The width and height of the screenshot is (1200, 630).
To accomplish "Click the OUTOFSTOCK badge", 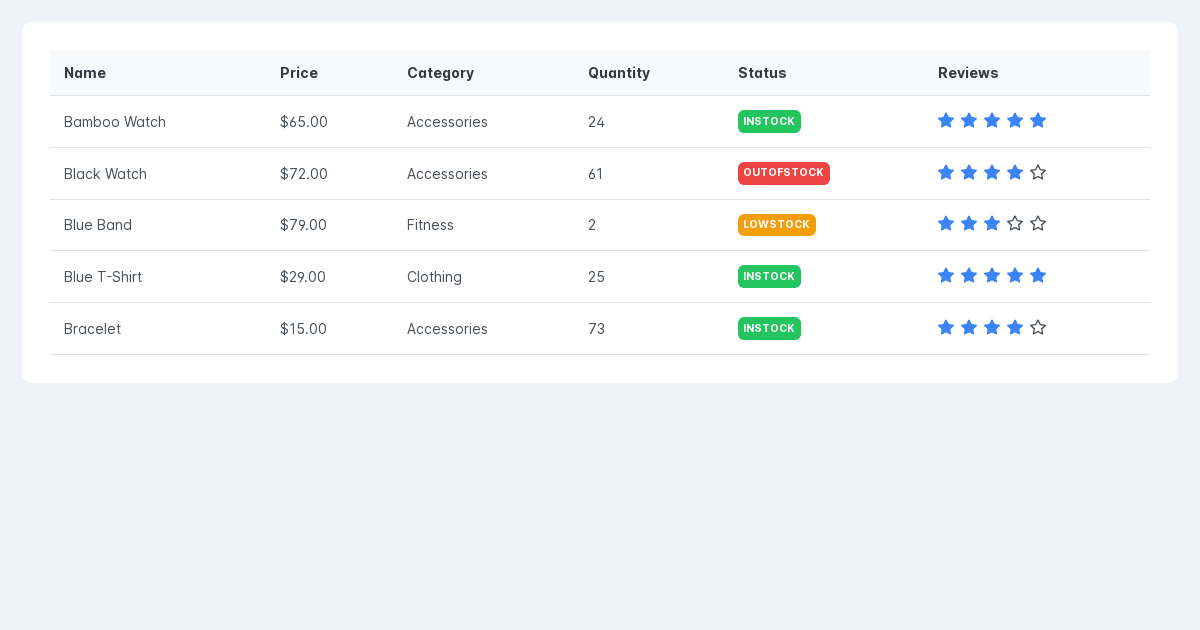I will [784, 173].
